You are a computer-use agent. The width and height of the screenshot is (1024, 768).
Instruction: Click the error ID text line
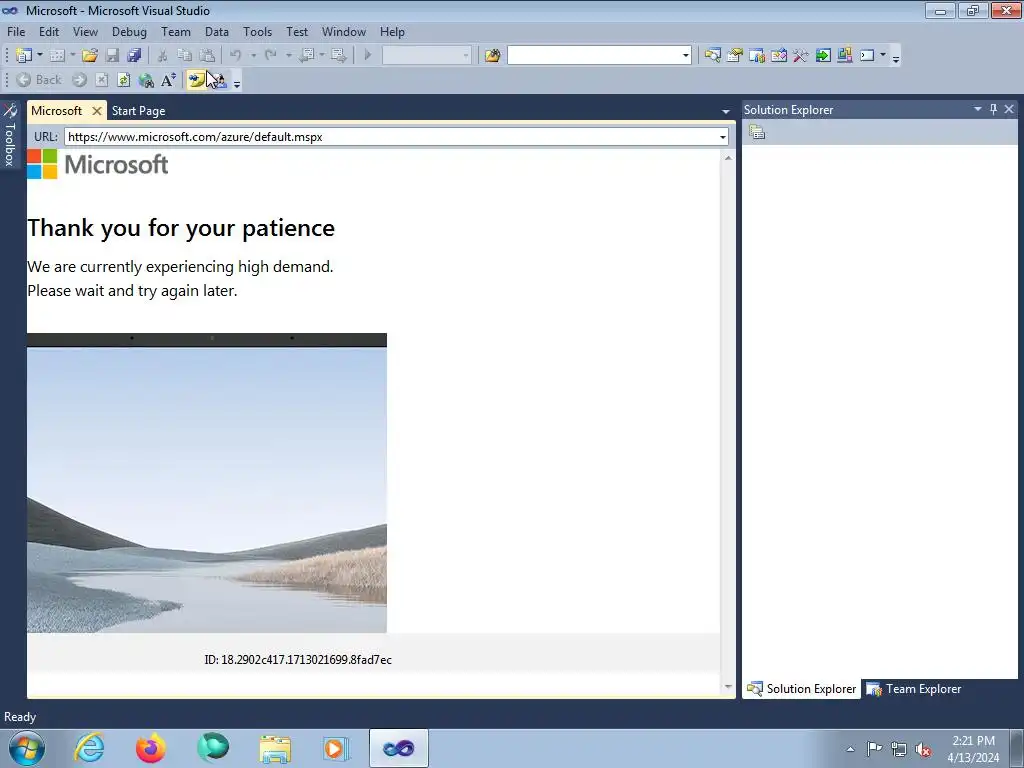(x=298, y=660)
